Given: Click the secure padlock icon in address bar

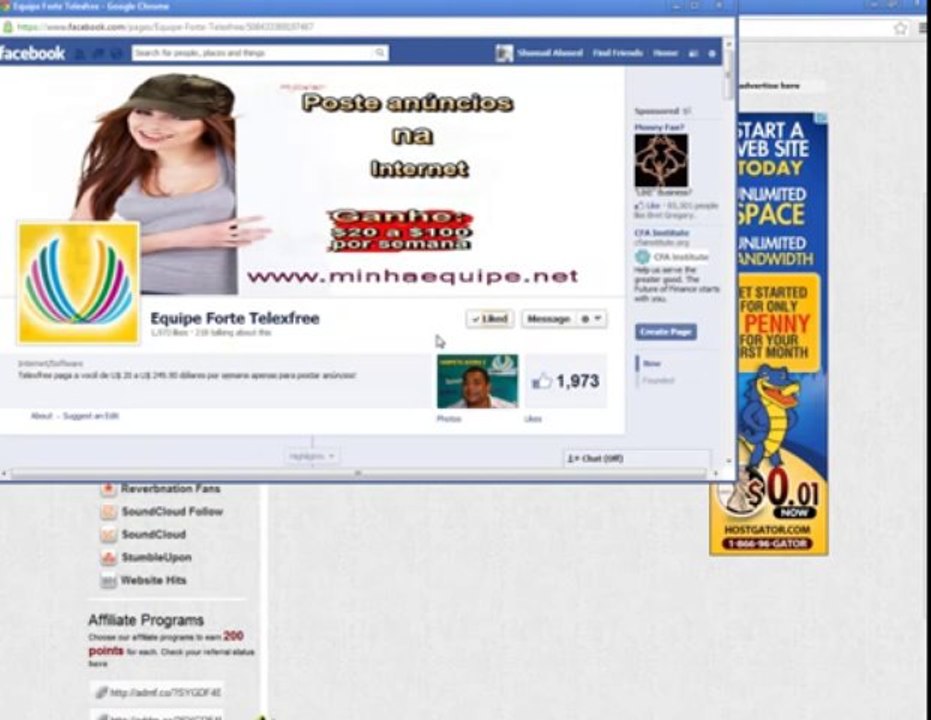Looking at the screenshot, I should 8,27.
